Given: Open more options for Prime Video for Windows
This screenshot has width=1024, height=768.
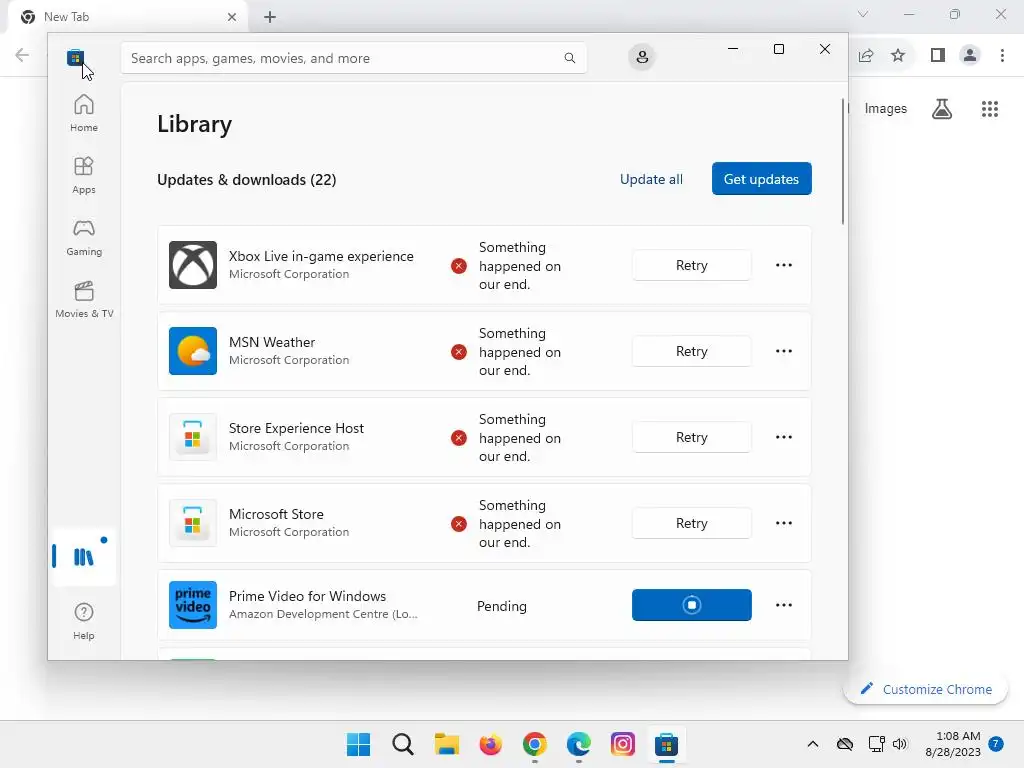Looking at the screenshot, I should tap(784, 605).
